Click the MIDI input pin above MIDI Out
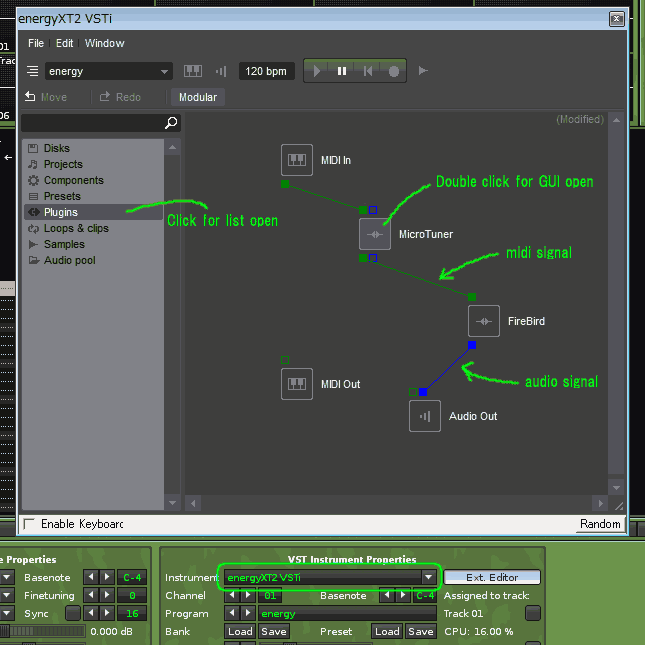The height and width of the screenshot is (645, 645). point(285,360)
